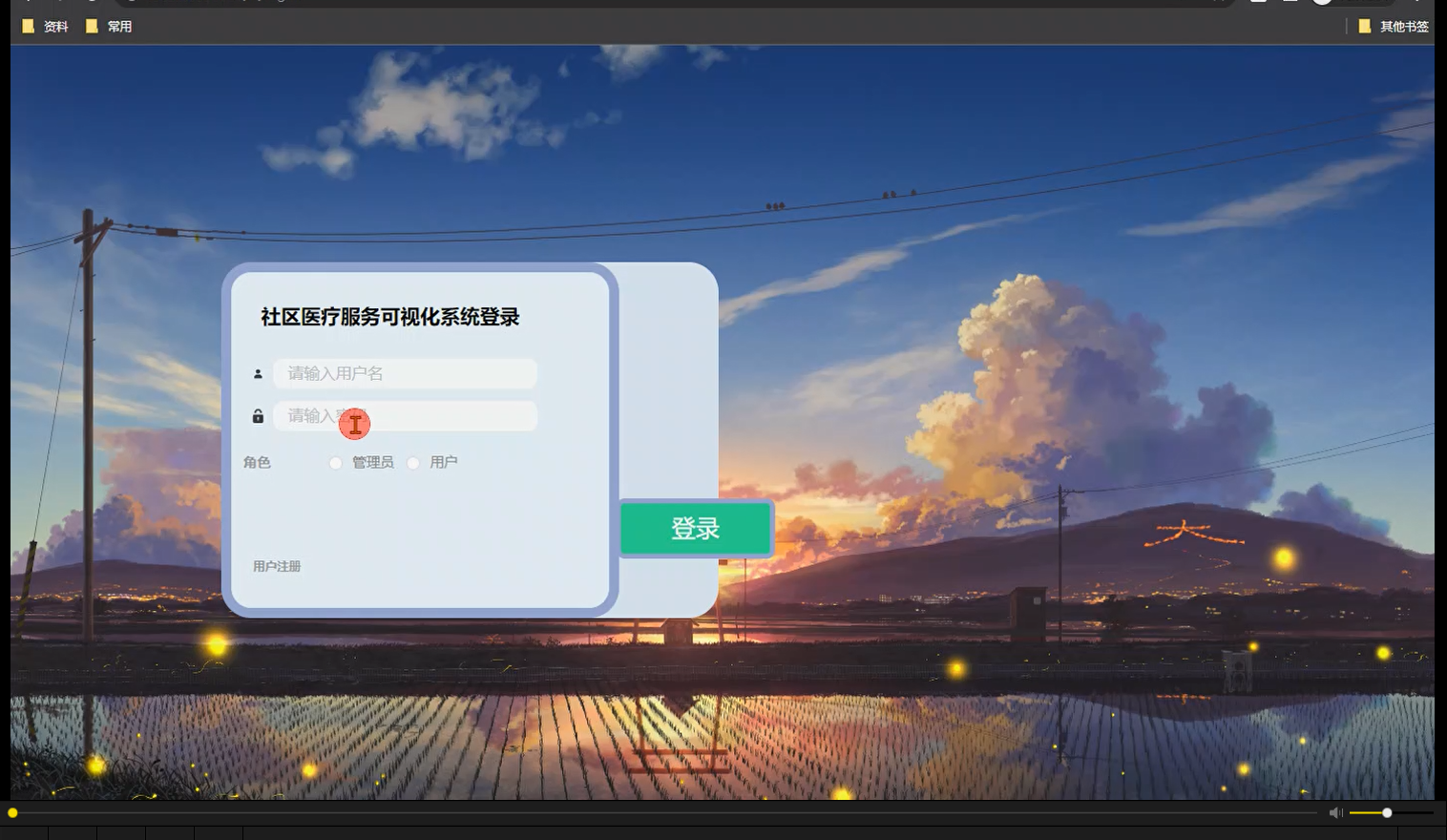Click the lock icon beside the password field

coord(258,416)
